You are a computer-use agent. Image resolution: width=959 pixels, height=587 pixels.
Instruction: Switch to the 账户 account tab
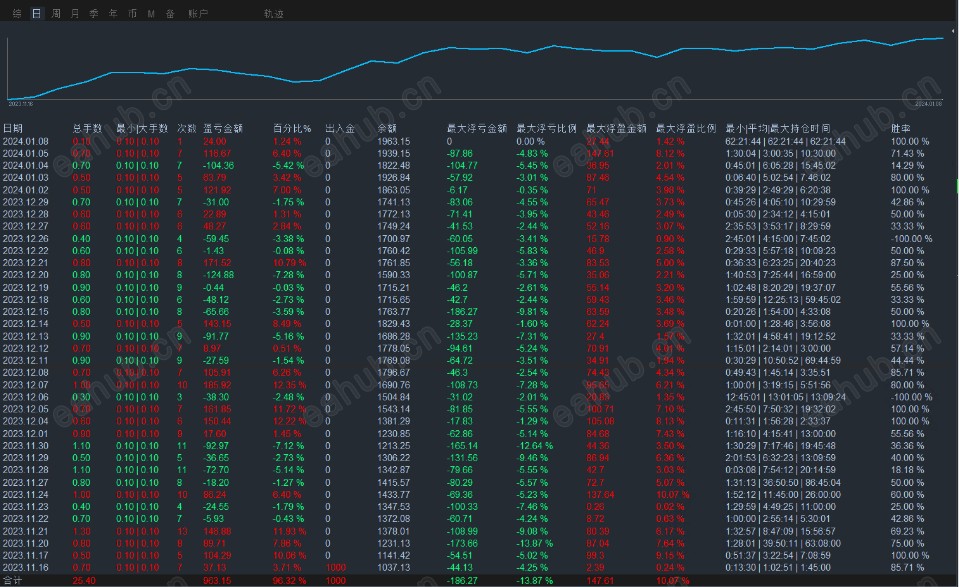tap(198, 13)
